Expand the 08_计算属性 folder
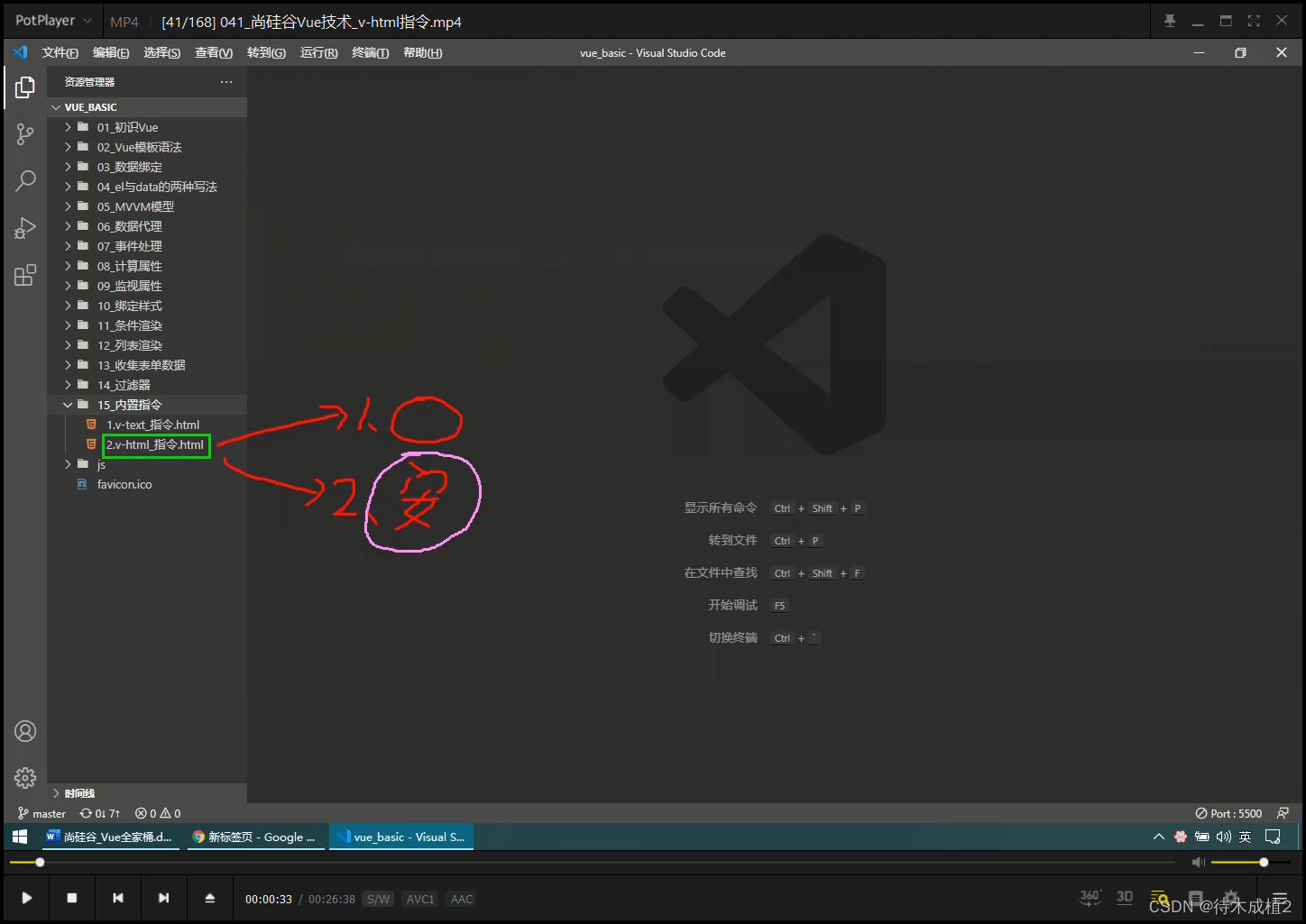This screenshot has height=924, width=1306. tap(147, 266)
